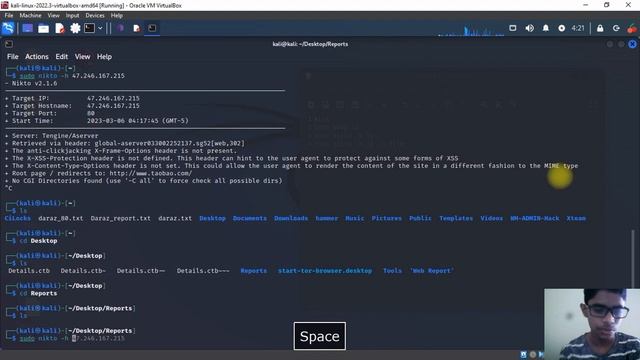Click 'Daraz_report.txt' in listing
640x360 pixels.
tap(120, 218)
